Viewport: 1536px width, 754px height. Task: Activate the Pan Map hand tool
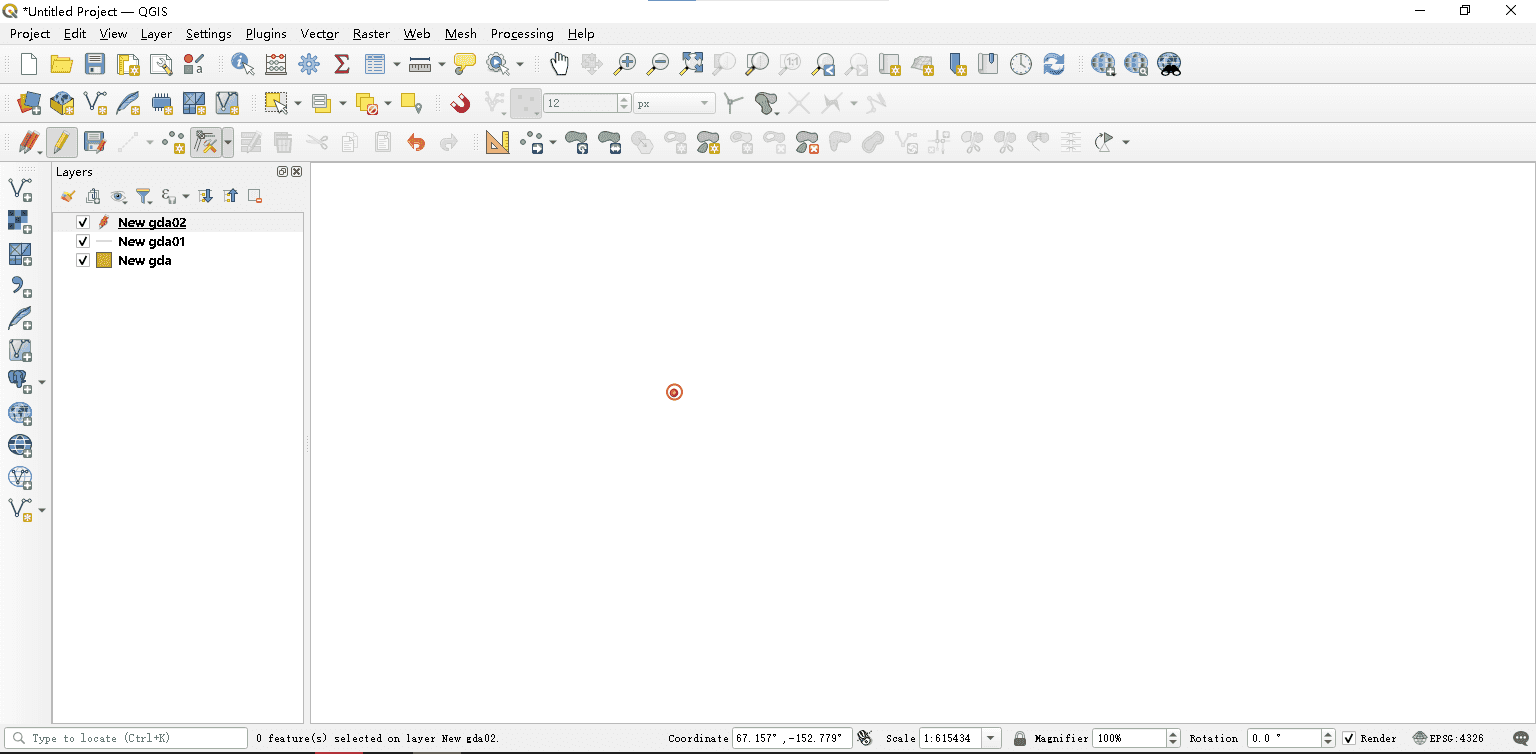(559, 64)
